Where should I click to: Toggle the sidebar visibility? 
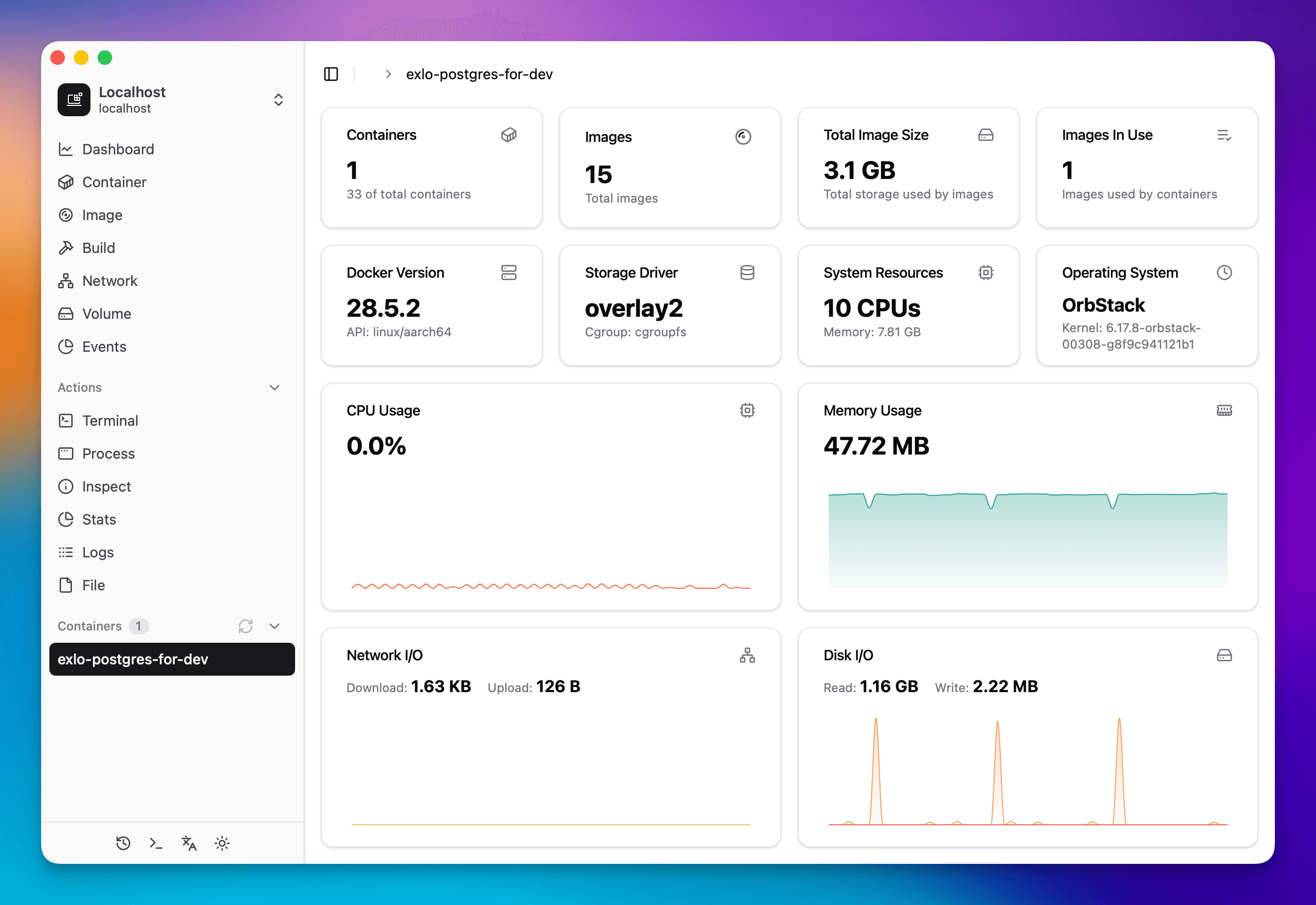(x=331, y=74)
